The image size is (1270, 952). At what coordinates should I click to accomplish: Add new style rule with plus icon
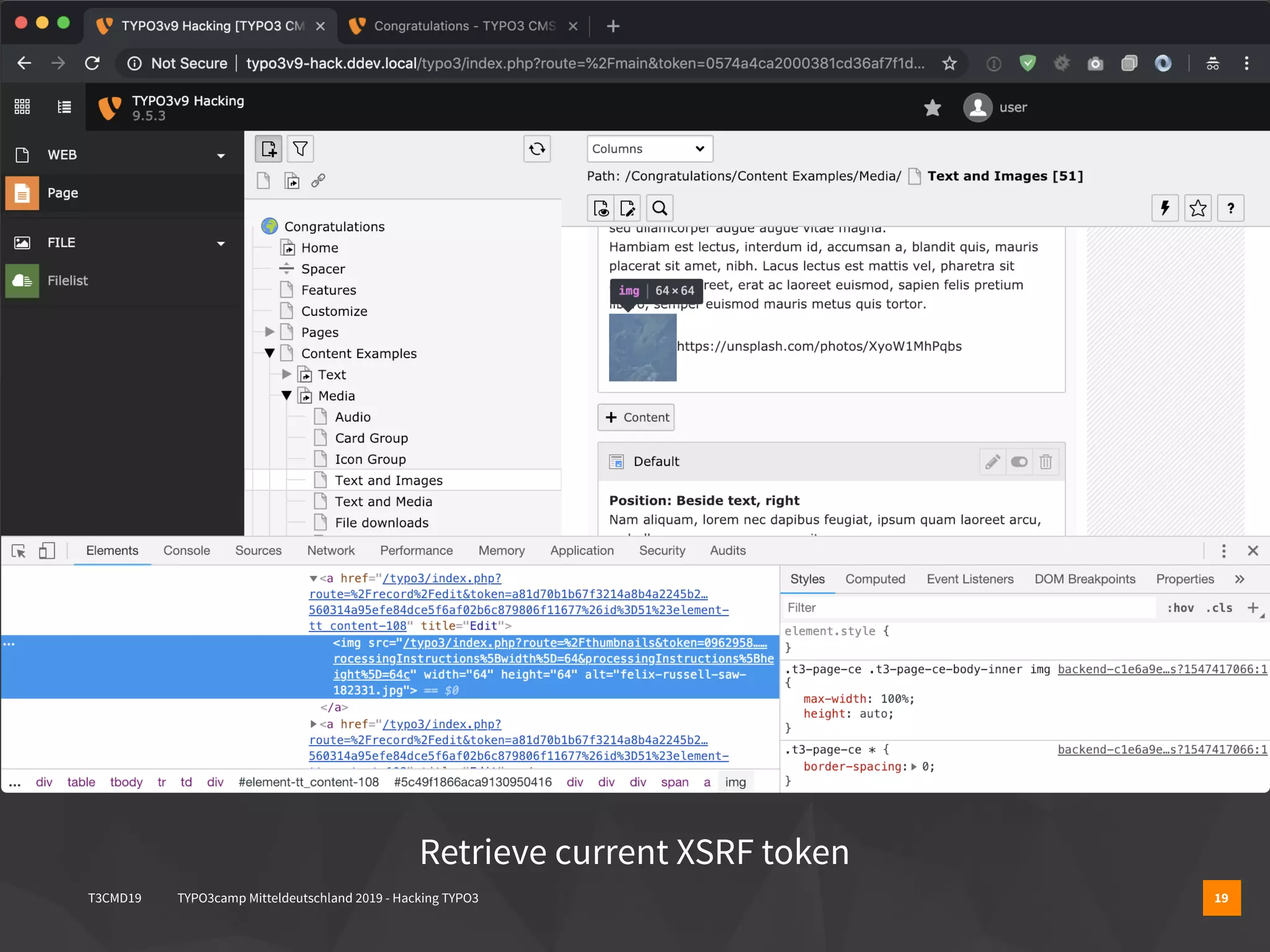click(1253, 608)
